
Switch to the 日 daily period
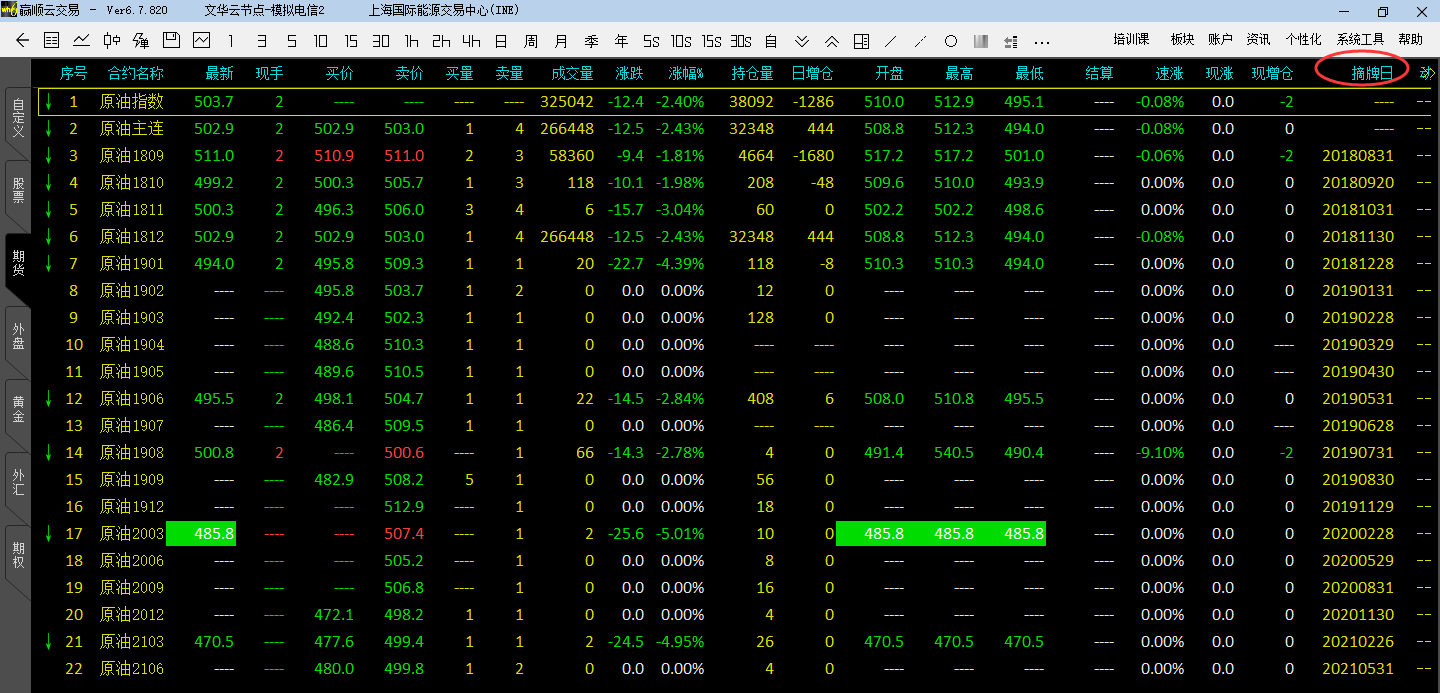501,41
